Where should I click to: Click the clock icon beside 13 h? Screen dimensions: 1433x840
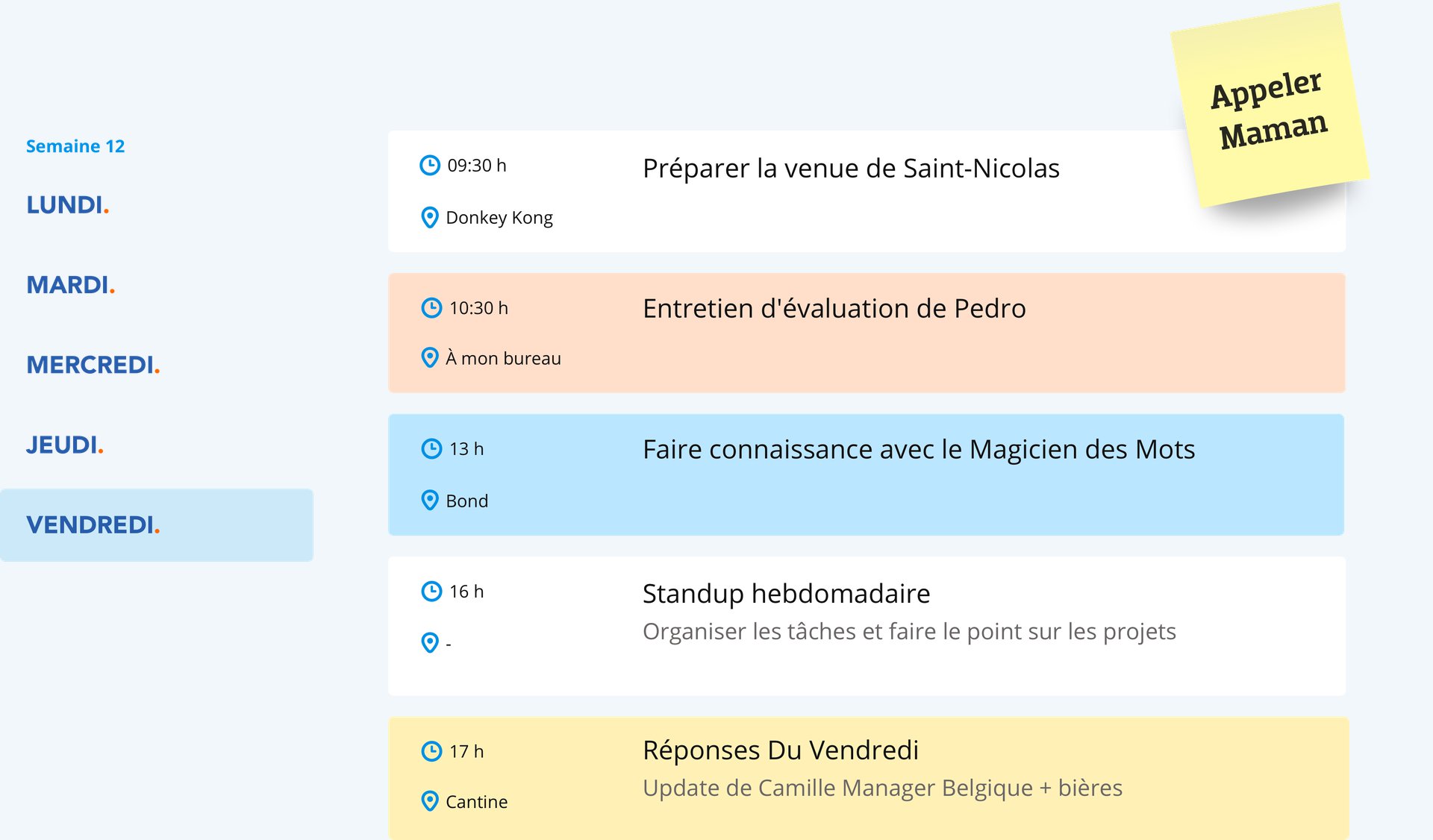tap(431, 448)
